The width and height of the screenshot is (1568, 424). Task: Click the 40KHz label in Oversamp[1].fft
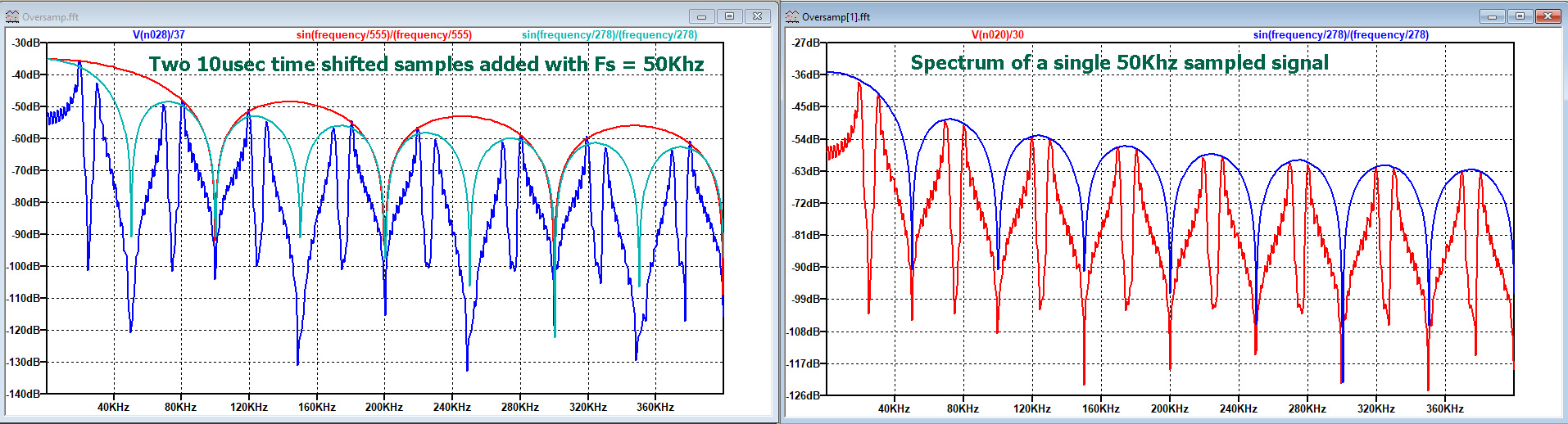pos(894,408)
